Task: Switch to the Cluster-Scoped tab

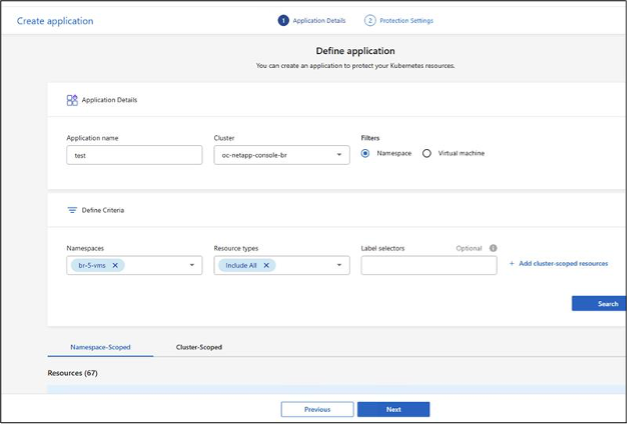Action: click(199, 347)
